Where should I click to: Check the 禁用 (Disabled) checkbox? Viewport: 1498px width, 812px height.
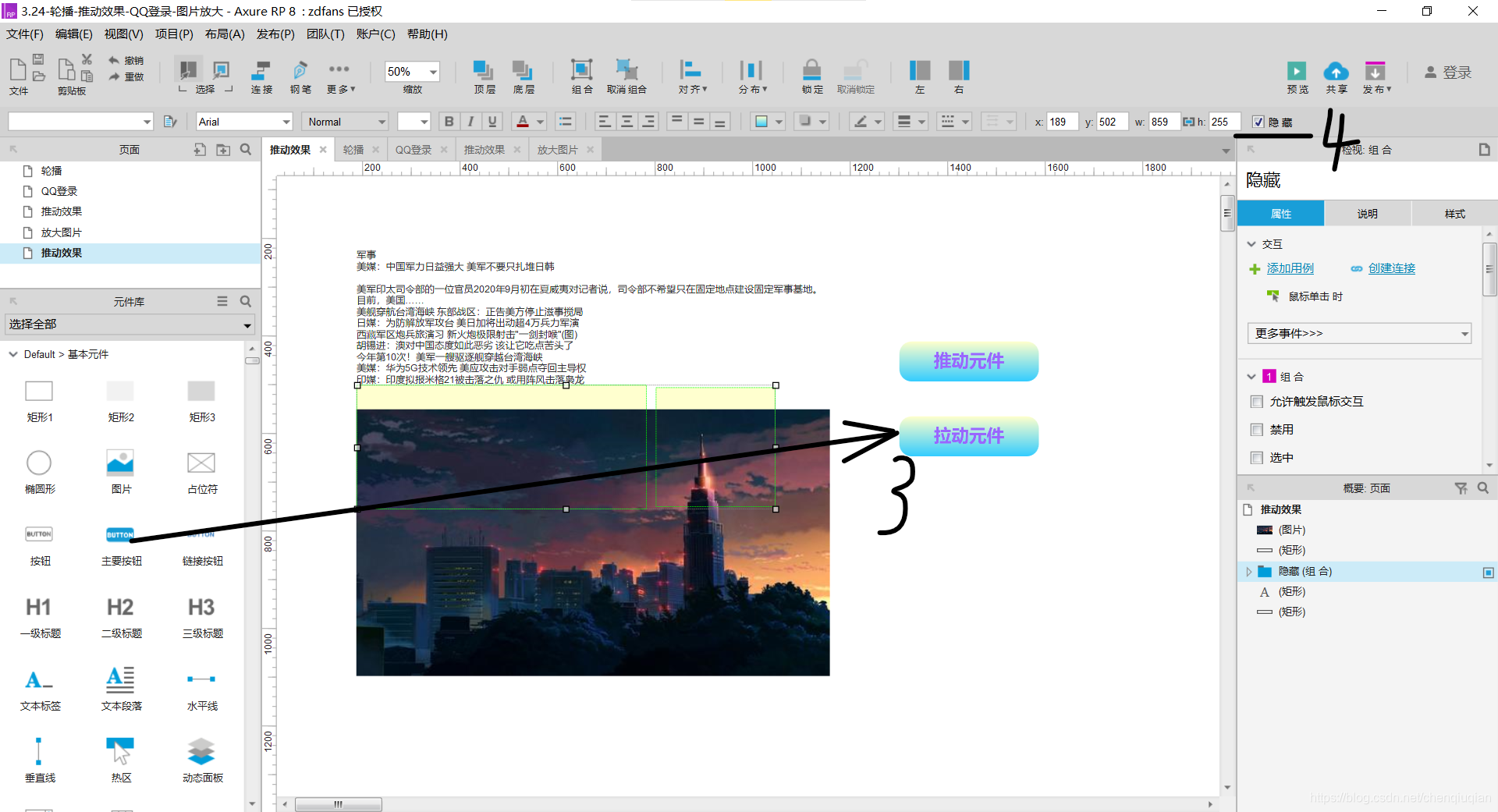pos(1257,430)
